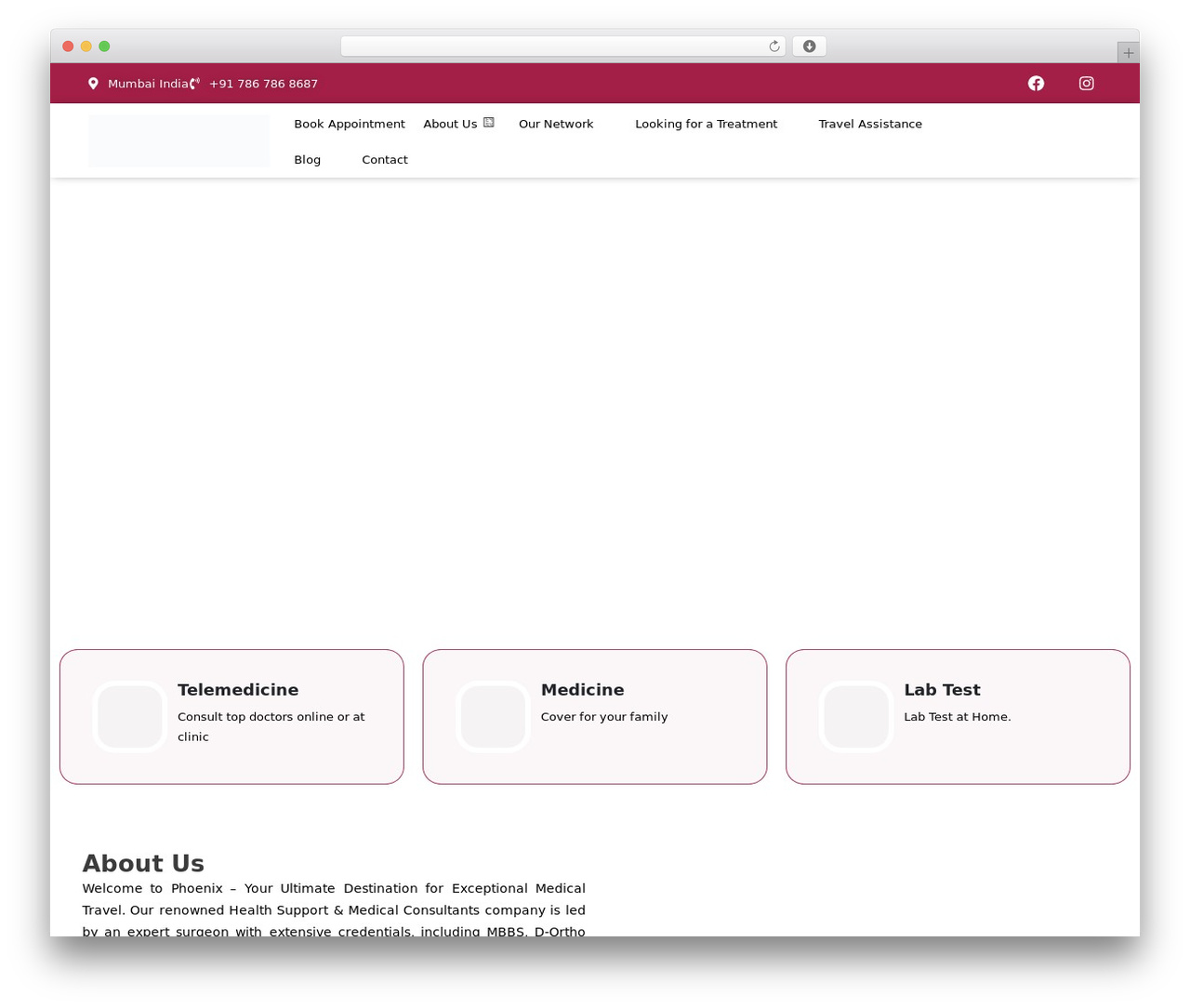Open the Instagram profile icon

[x=1086, y=84]
